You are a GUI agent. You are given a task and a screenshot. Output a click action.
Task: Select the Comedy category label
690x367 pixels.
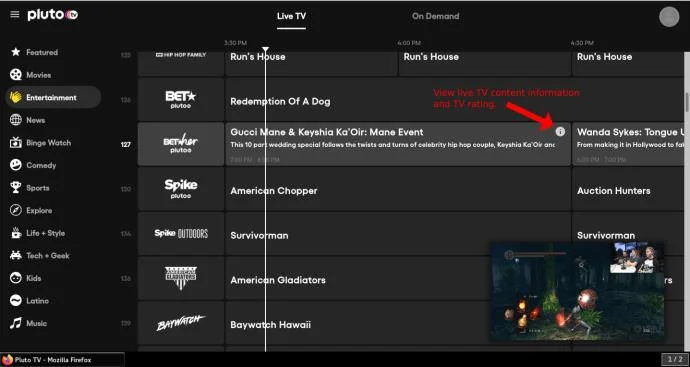click(x=41, y=165)
